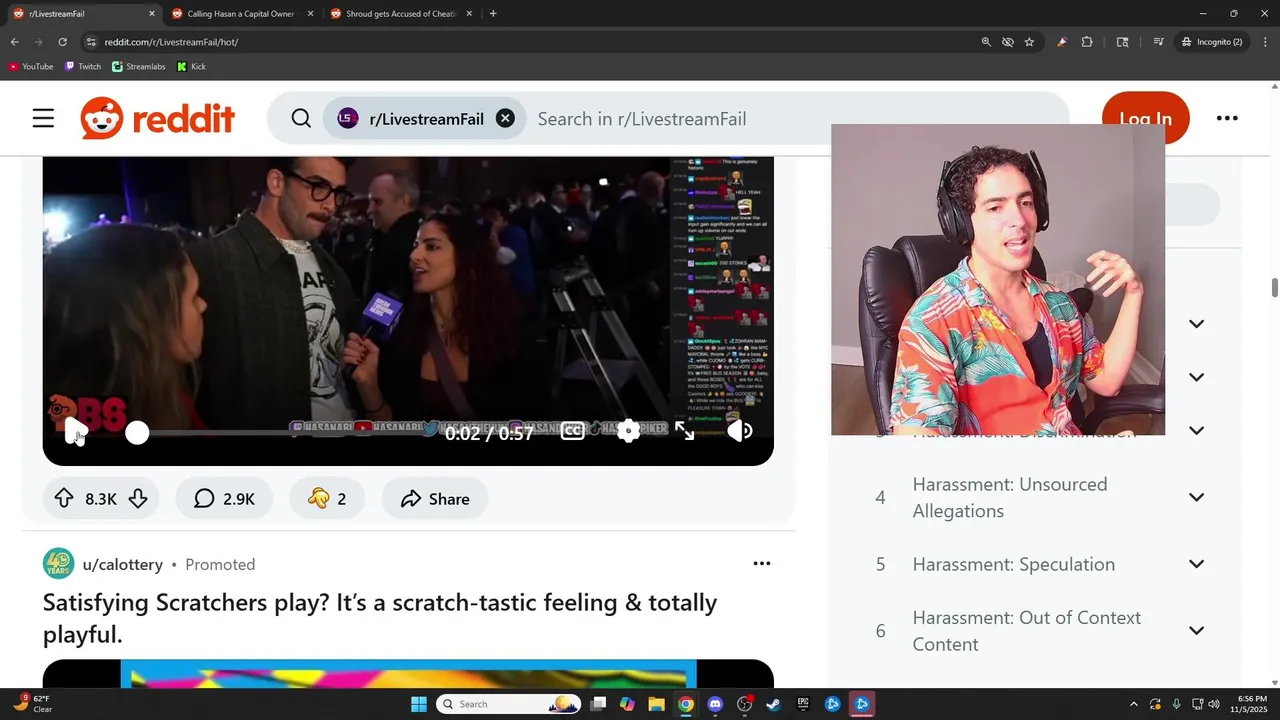Expand rule 5 Harassment: Speculation
The image size is (1280, 720).
1196,564
